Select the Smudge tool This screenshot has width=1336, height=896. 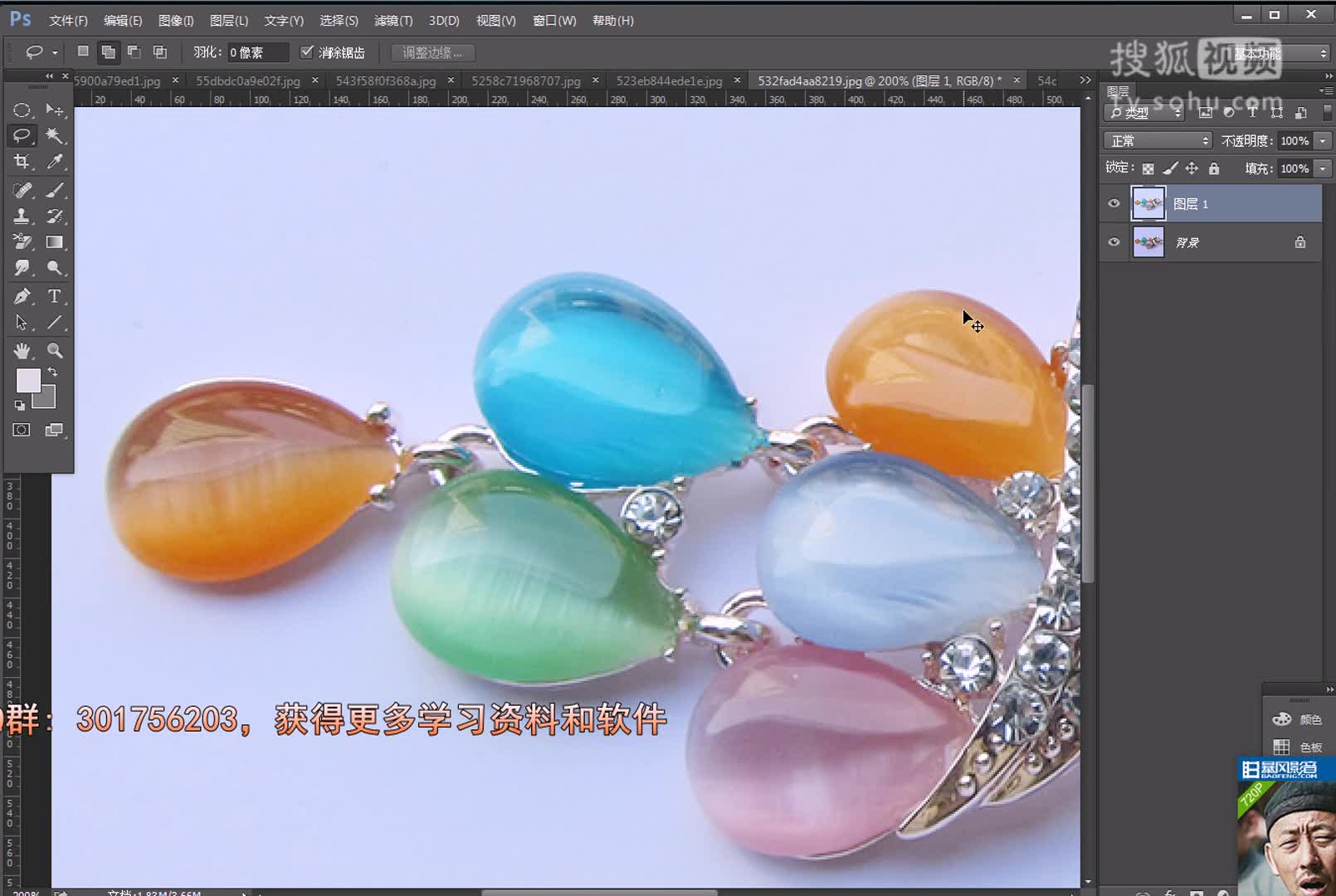pos(22,268)
